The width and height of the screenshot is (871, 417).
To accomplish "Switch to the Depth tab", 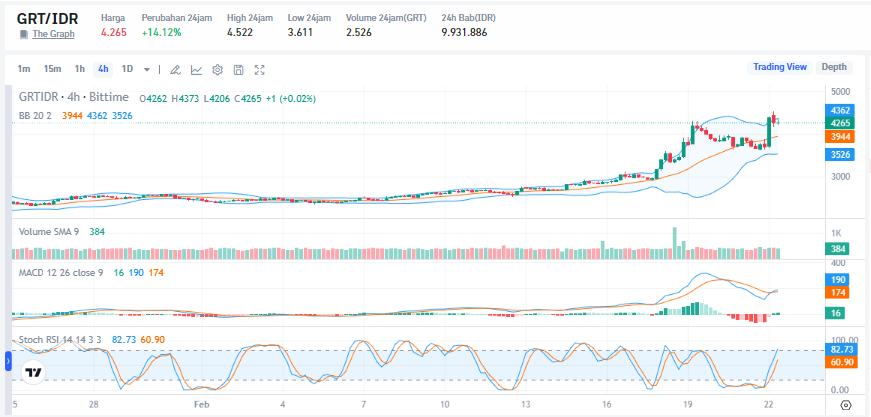I will (834, 67).
